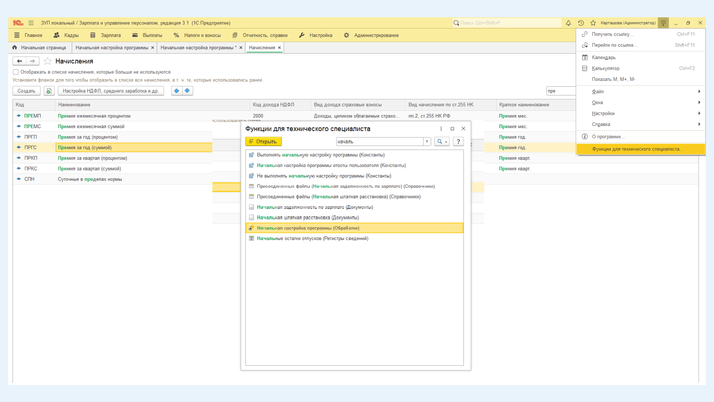Viewport: 714px width, 402px height.
Task: Click the dialog search field containing 'началь'
Action: point(378,141)
